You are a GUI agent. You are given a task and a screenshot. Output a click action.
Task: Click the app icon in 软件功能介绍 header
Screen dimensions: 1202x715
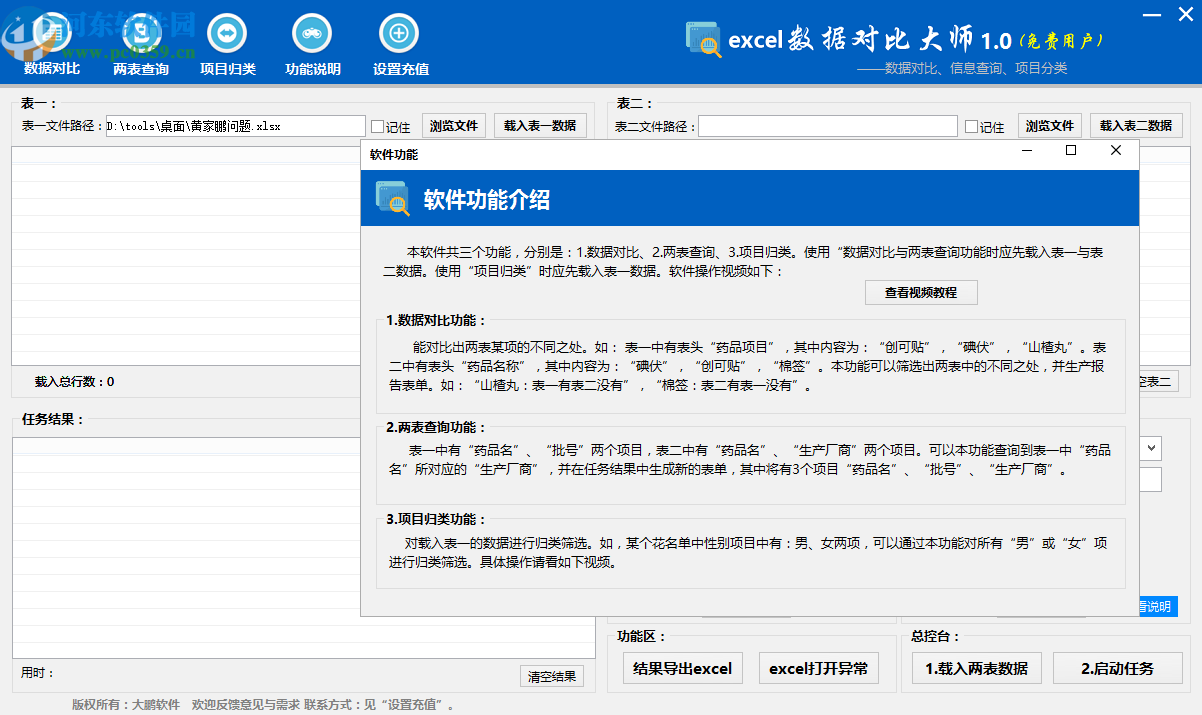tap(391, 198)
